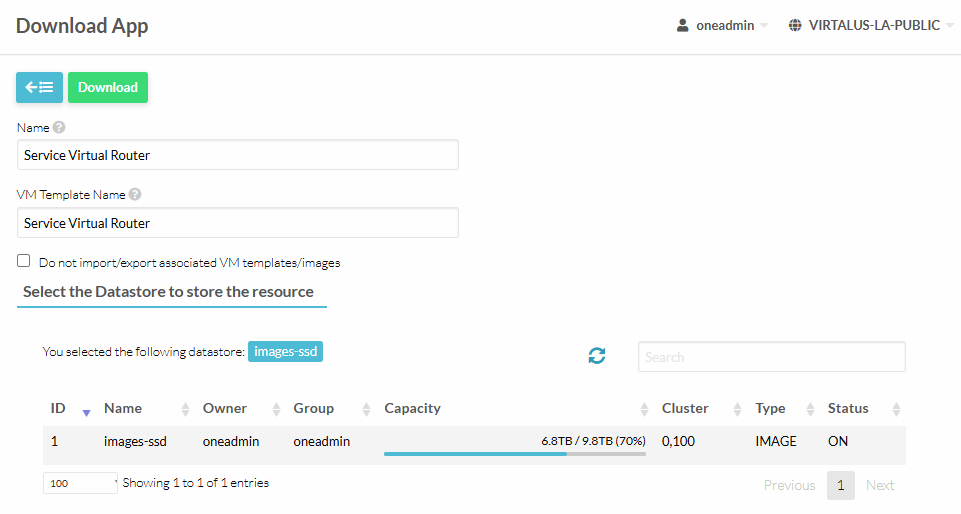Click the VM Template Name input field

click(x=238, y=223)
